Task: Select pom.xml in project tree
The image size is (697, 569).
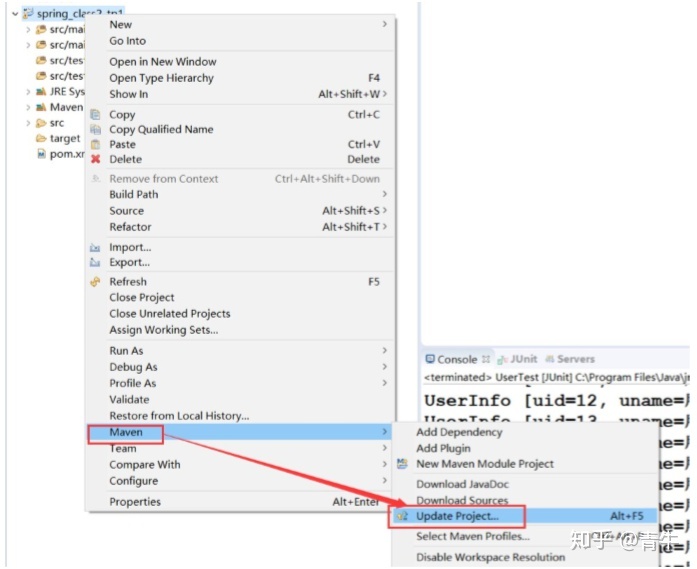Action: point(67,154)
